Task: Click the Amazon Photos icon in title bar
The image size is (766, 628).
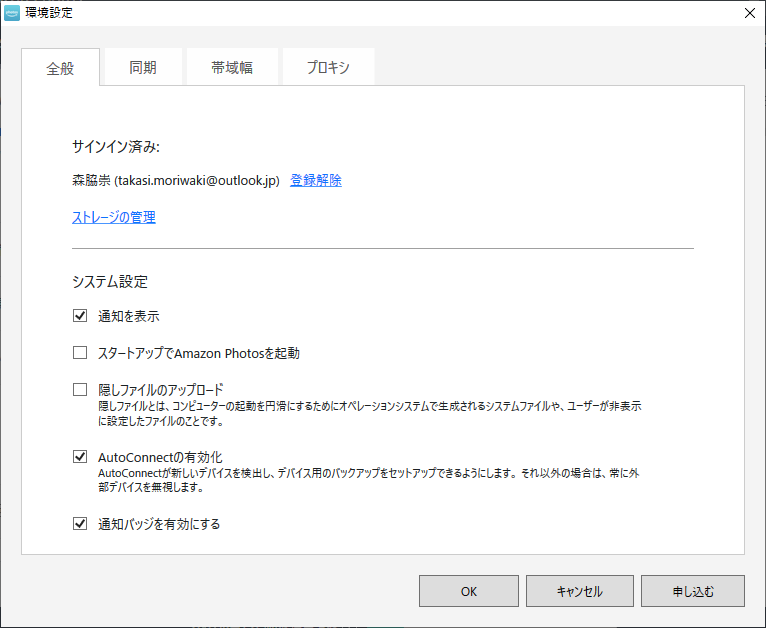Action: (12, 13)
